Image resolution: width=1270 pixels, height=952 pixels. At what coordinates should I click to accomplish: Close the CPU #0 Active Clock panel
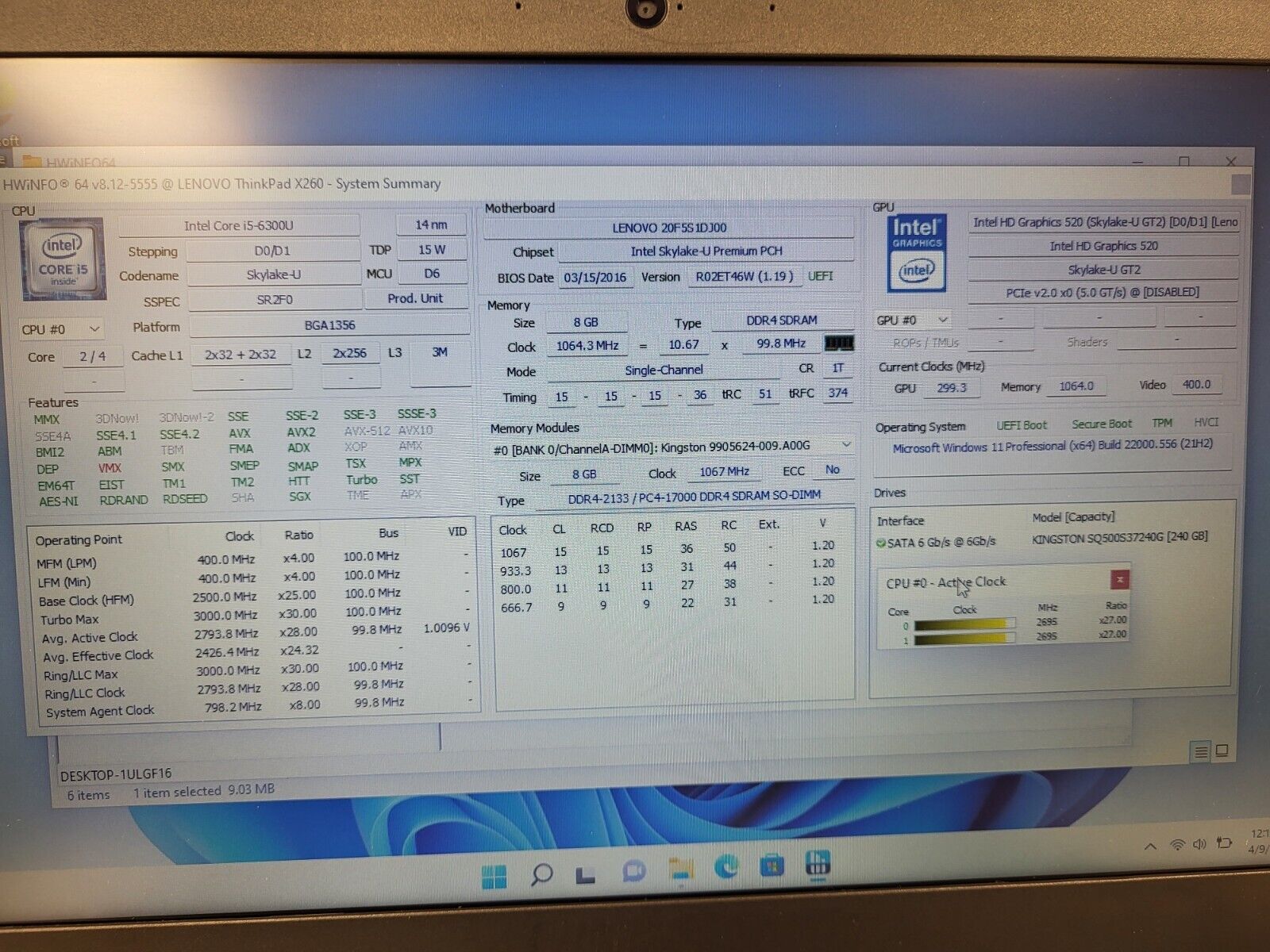pos(1119,580)
